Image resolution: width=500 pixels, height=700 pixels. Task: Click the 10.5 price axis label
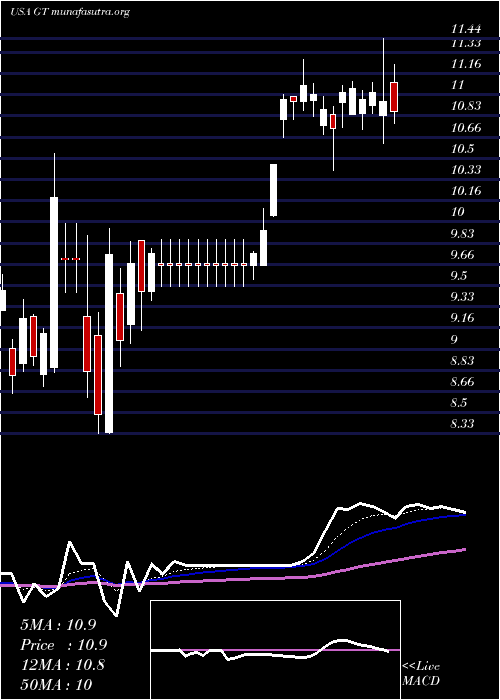click(x=462, y=149)
